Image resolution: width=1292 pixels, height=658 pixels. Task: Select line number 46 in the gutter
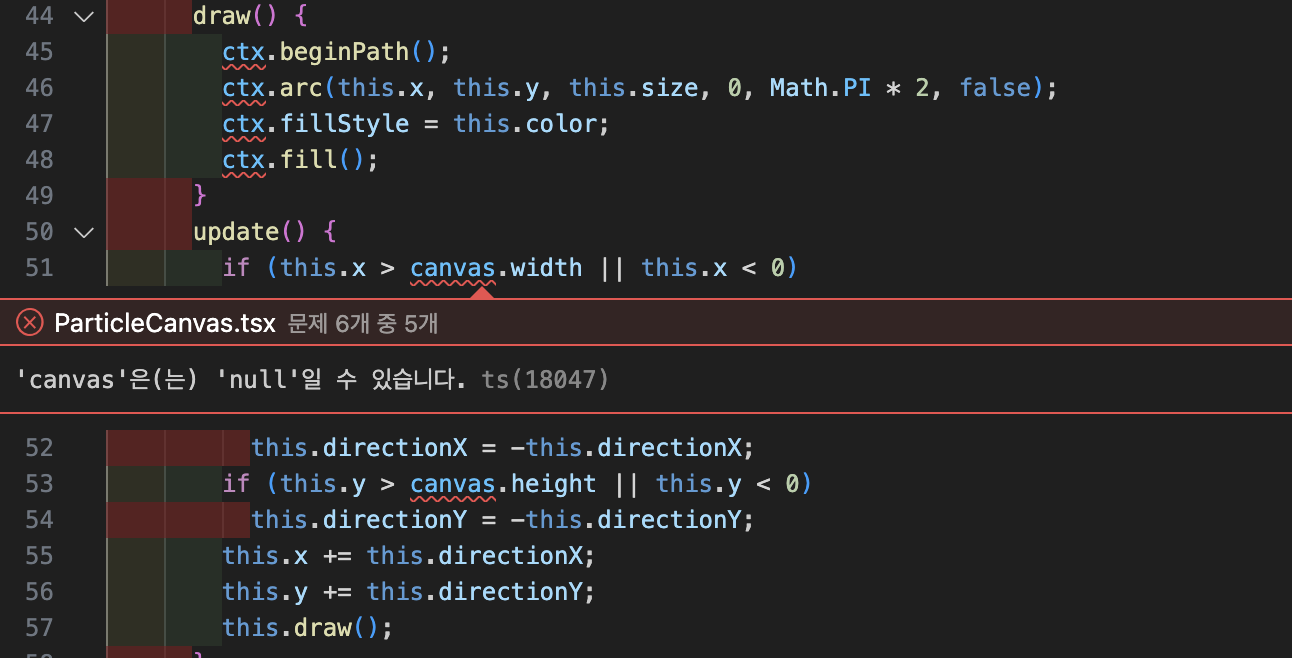39,88
